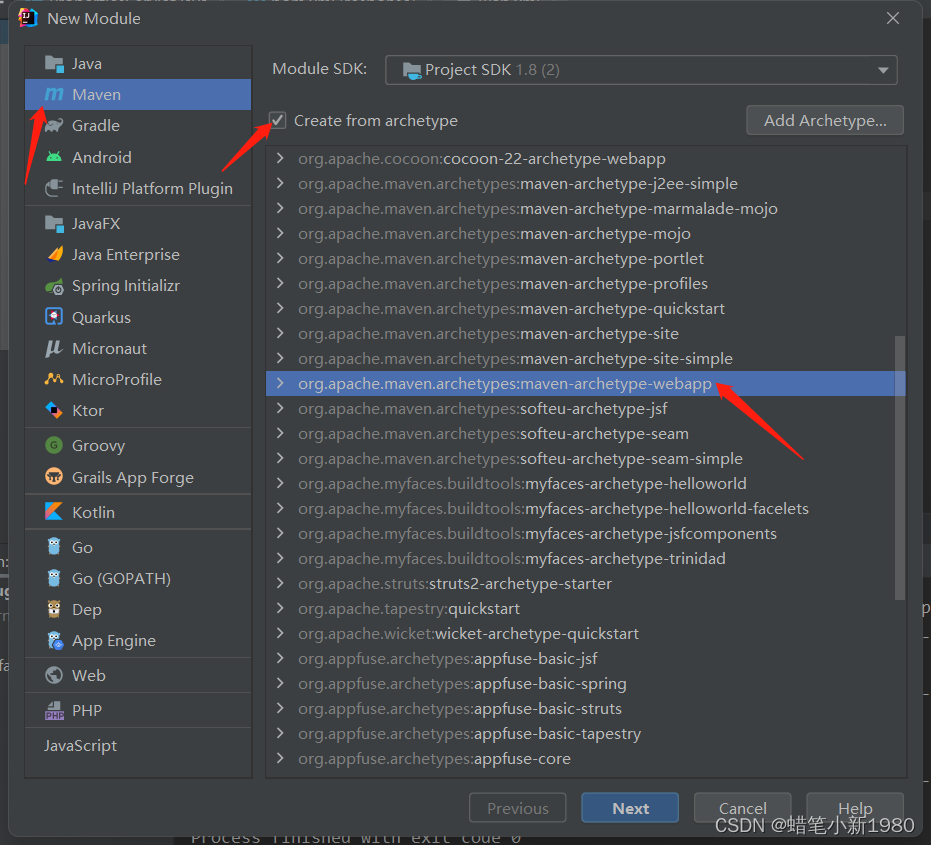Click the Next button

pyautogui.click(x=630, y=808)
